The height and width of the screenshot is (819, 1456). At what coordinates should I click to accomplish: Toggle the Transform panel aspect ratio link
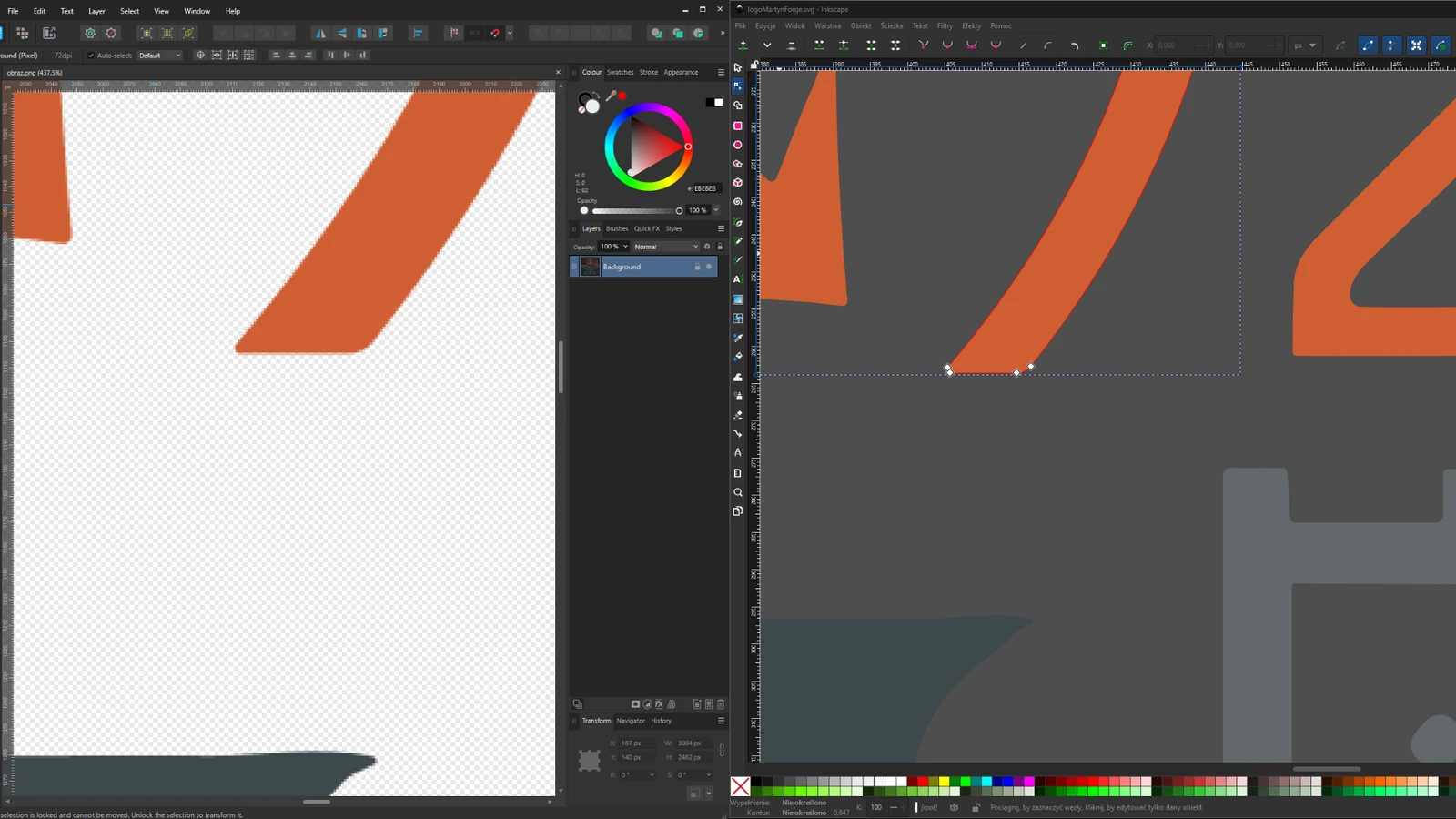(722, 750)
